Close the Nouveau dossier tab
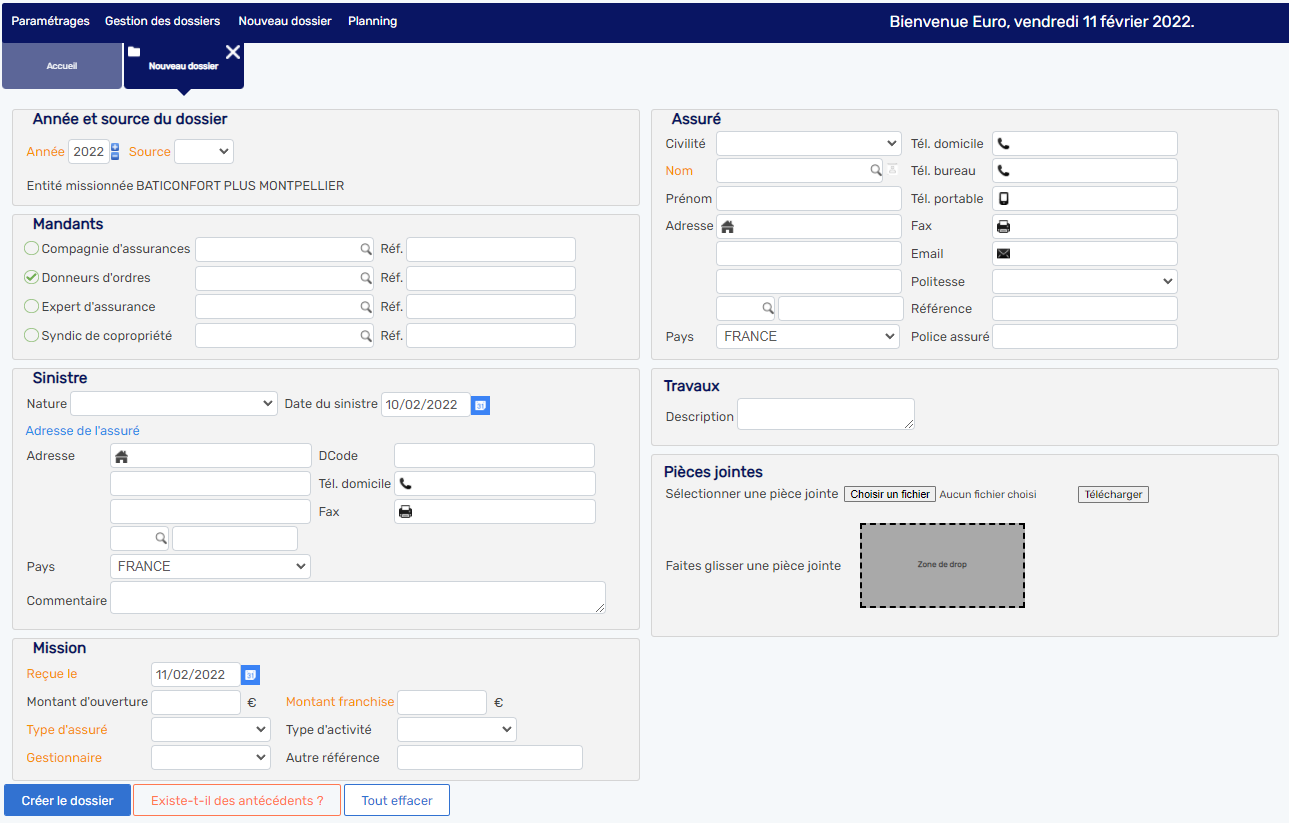Screen dimensions: 1289x823 coord(233,52)
